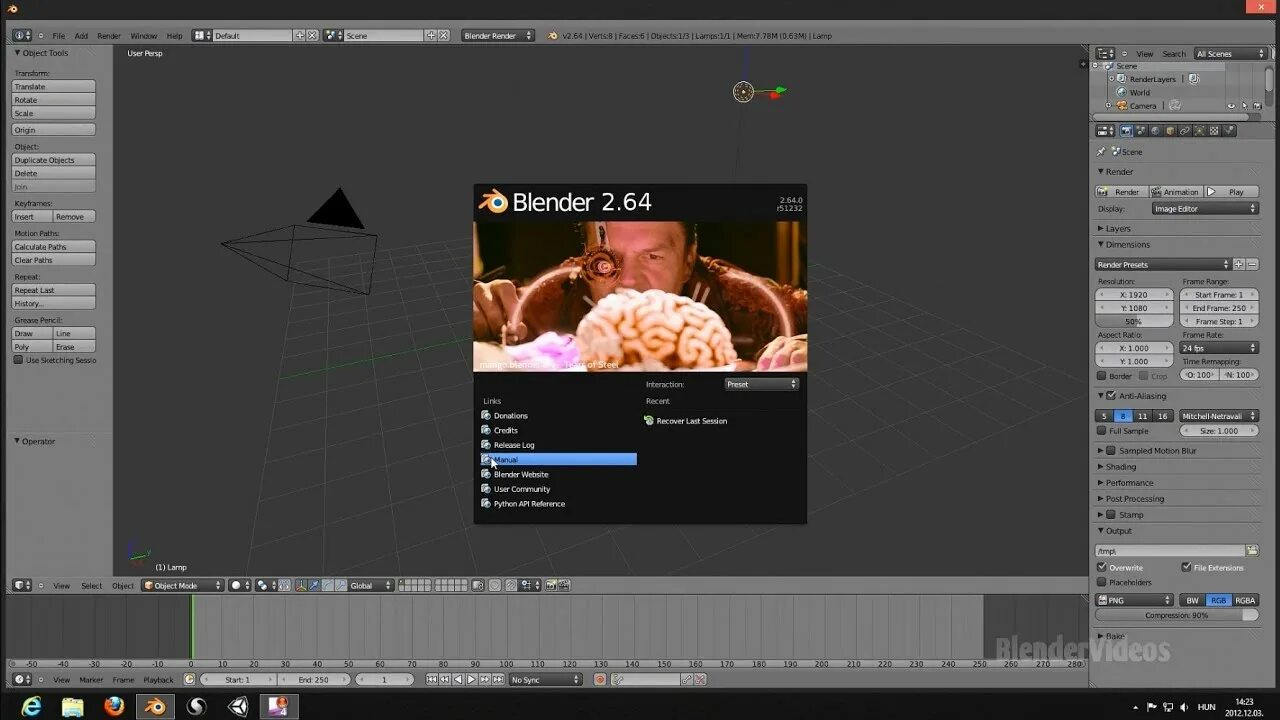
Task: Enable Sampled Motion Blur checkbox
Action: tap(1111, 451)
